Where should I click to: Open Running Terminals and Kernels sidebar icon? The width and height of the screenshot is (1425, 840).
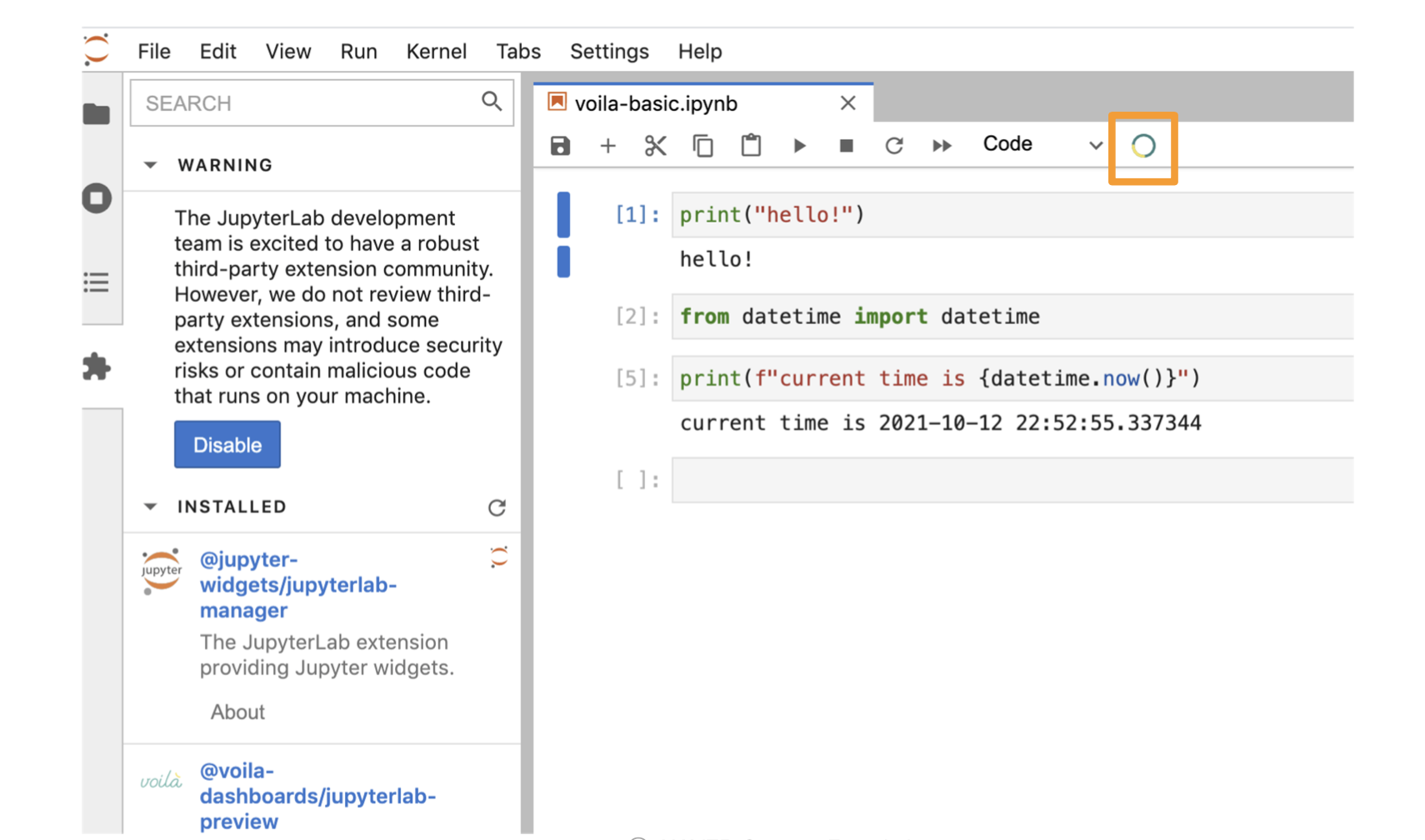(97, 198)
